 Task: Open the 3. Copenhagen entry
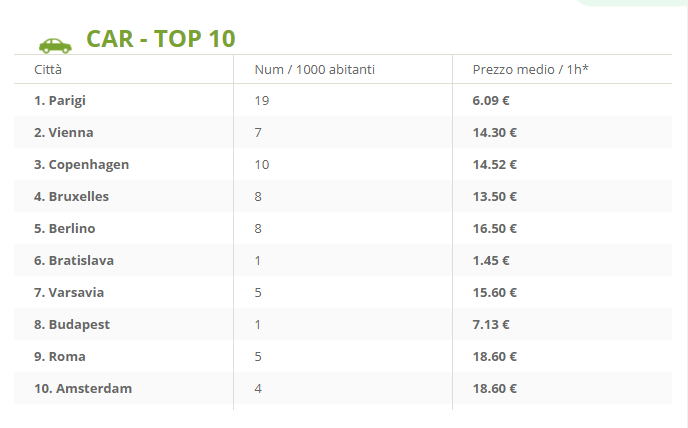[x=82, y=165]
